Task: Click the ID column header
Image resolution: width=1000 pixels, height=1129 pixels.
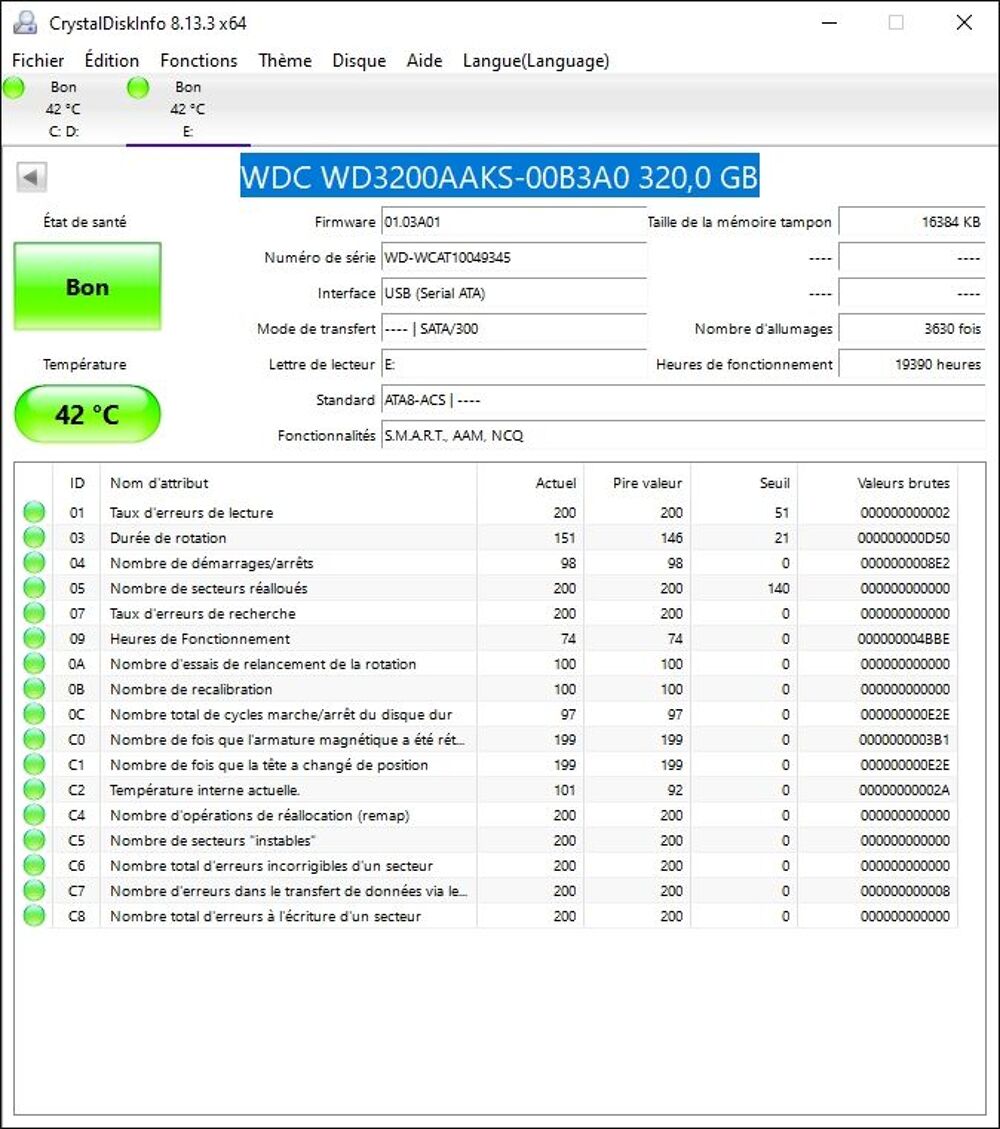Action: coord(76,482)
